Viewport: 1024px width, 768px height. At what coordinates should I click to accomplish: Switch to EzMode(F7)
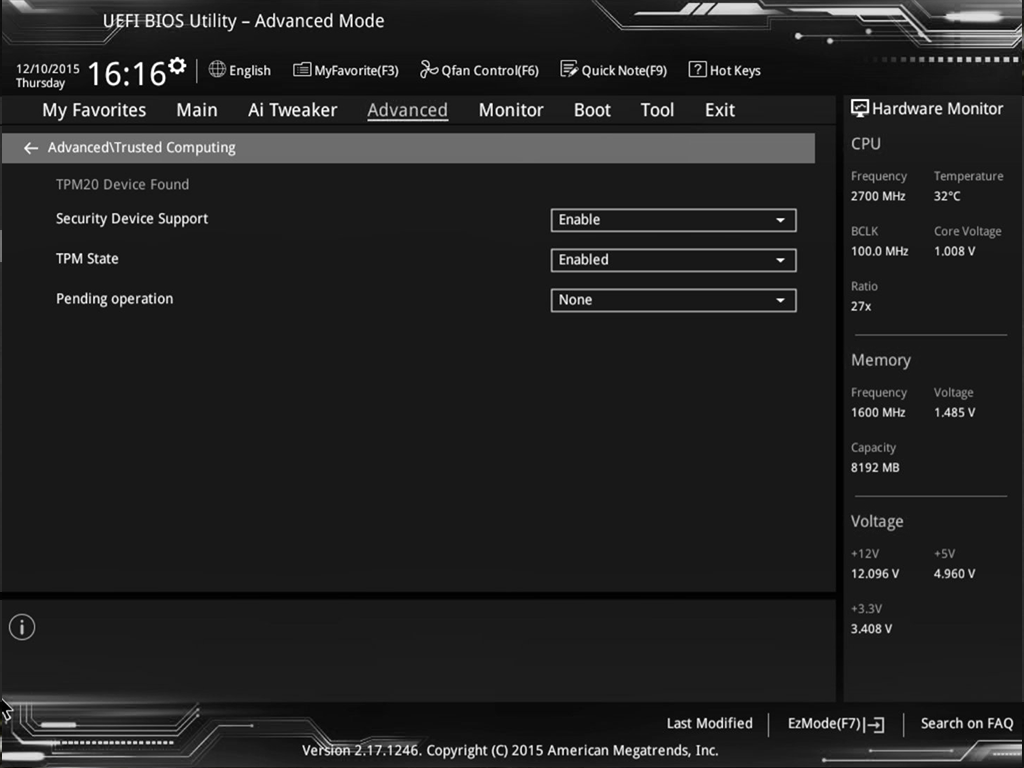[836, 724]
